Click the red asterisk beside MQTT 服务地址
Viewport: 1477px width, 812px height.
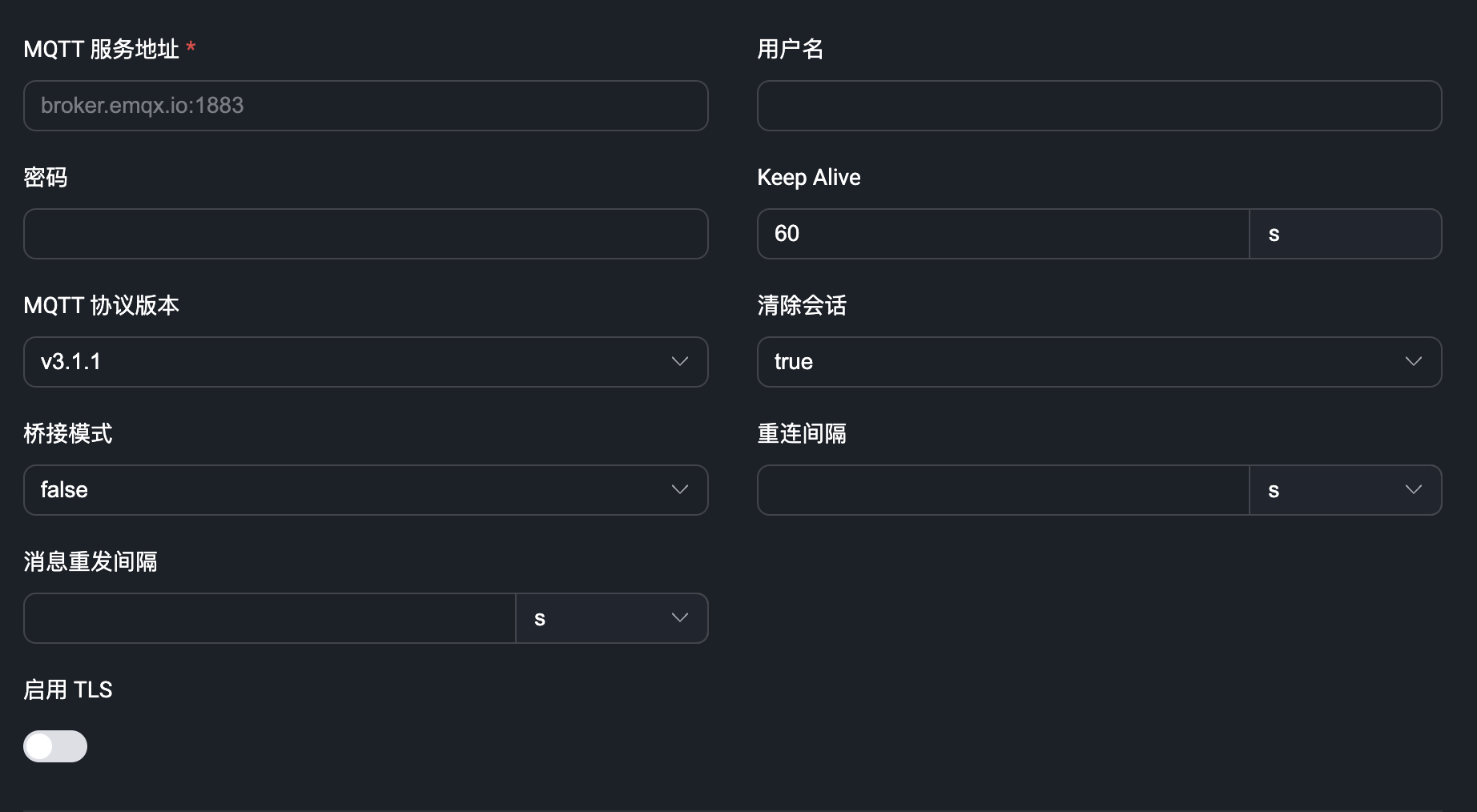coord(191,49)
